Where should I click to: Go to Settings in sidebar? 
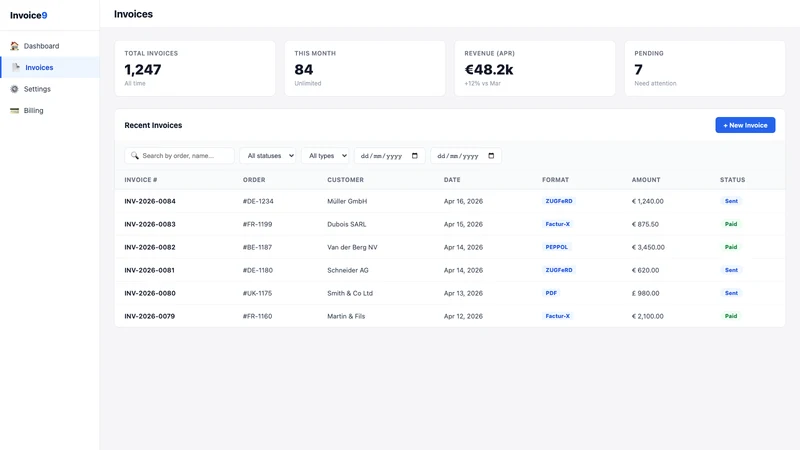[50, 89]
